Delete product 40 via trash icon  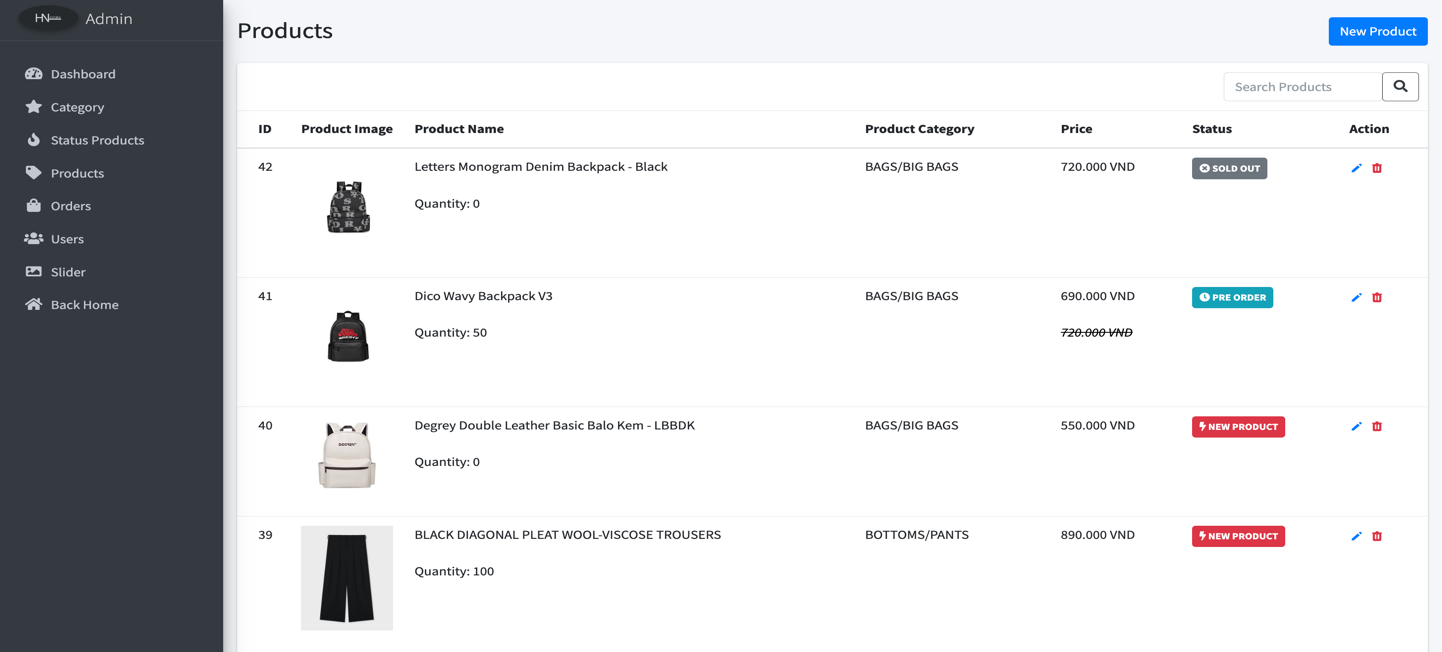[x=1377, y=426]
